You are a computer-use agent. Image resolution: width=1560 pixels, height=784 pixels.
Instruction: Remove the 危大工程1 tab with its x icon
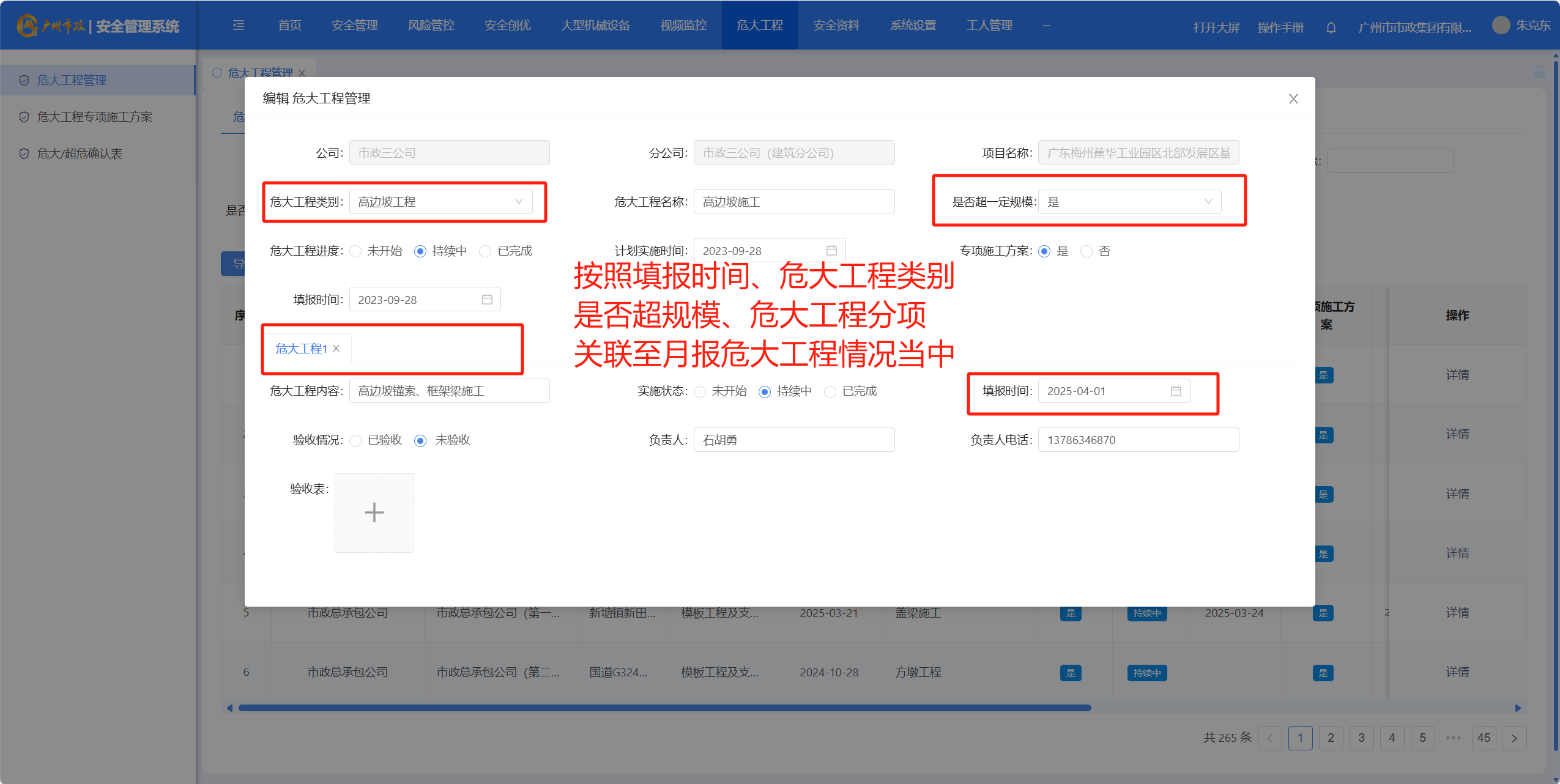click(x=336, y=349)
